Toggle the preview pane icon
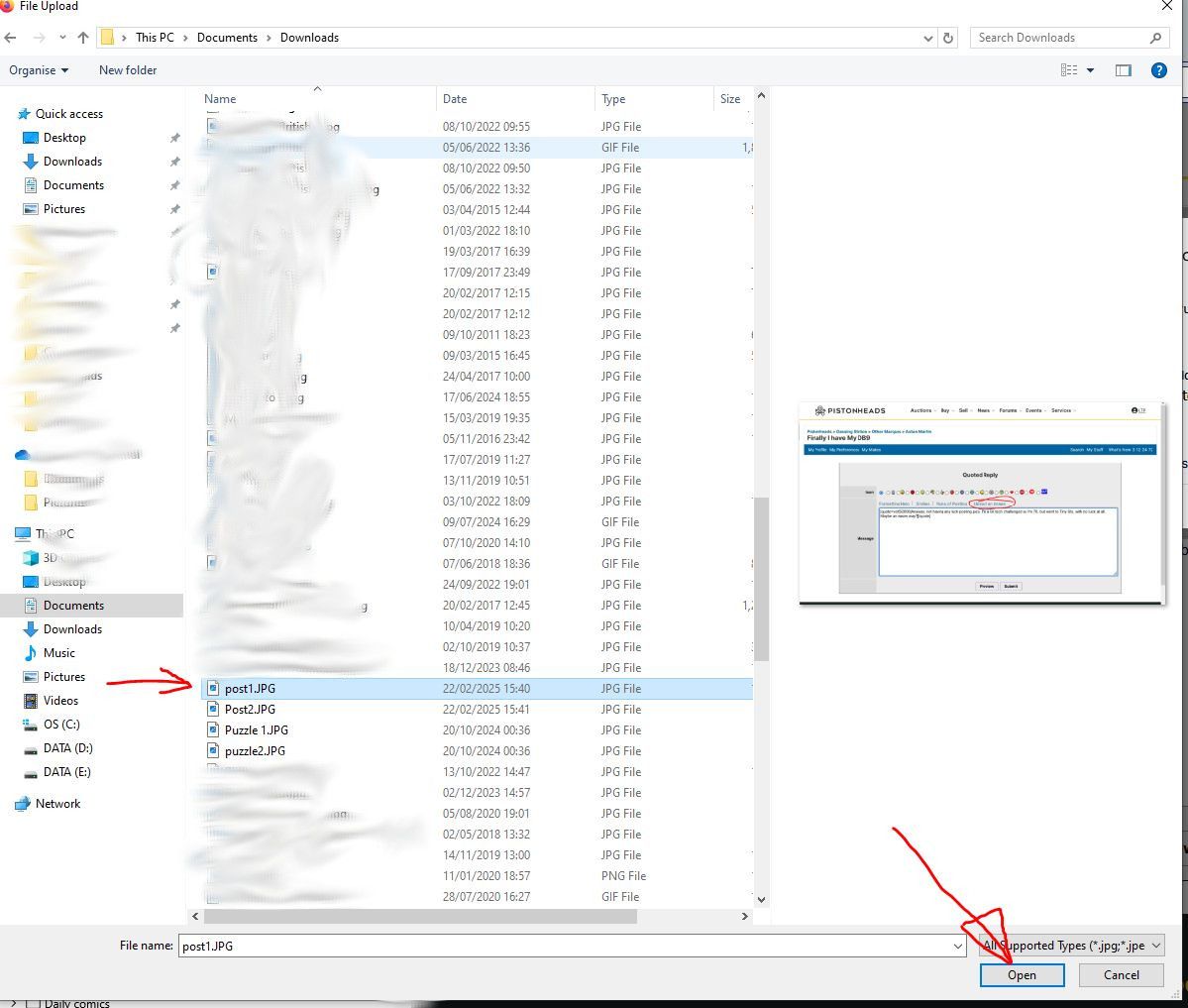The width and height of the screenshot is (1188, 1008). pyautogui.click(x=1123, y=70)
